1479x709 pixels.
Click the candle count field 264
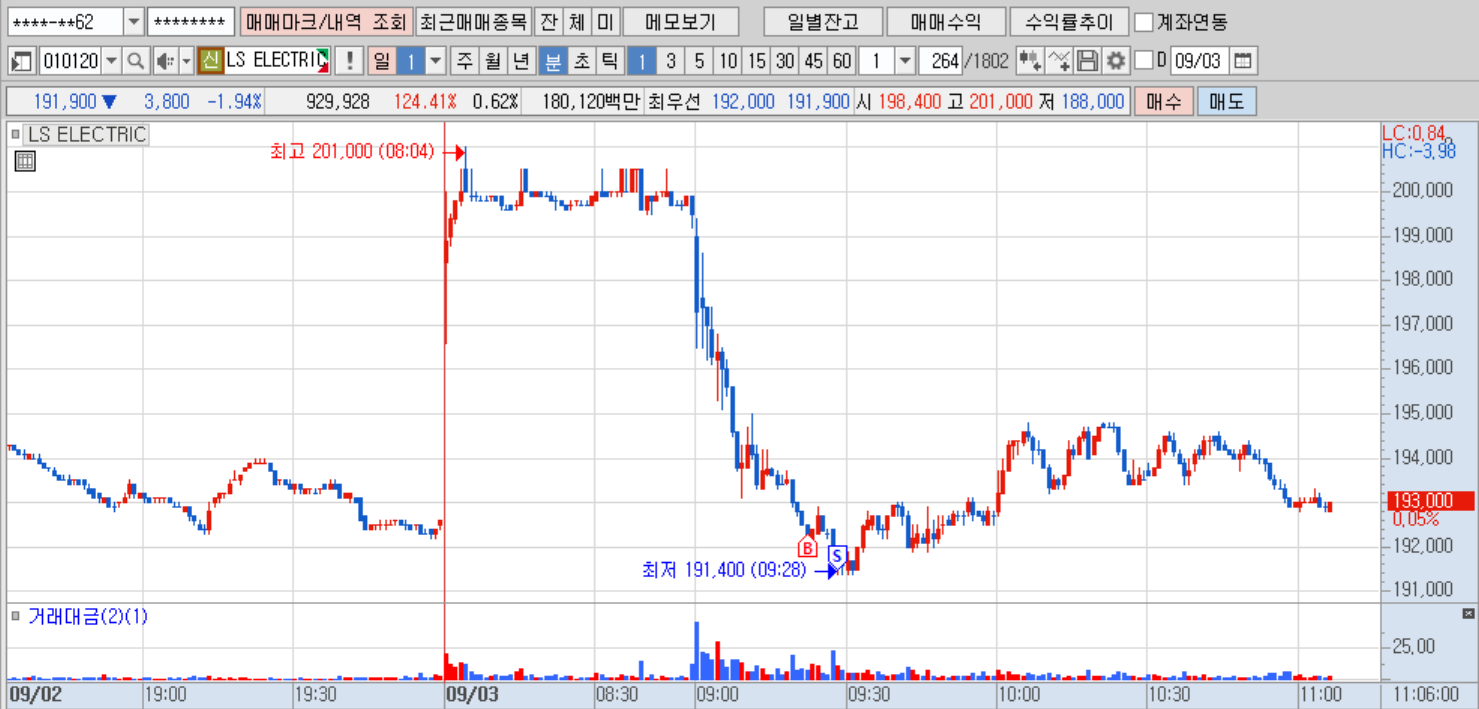point(941,61)
